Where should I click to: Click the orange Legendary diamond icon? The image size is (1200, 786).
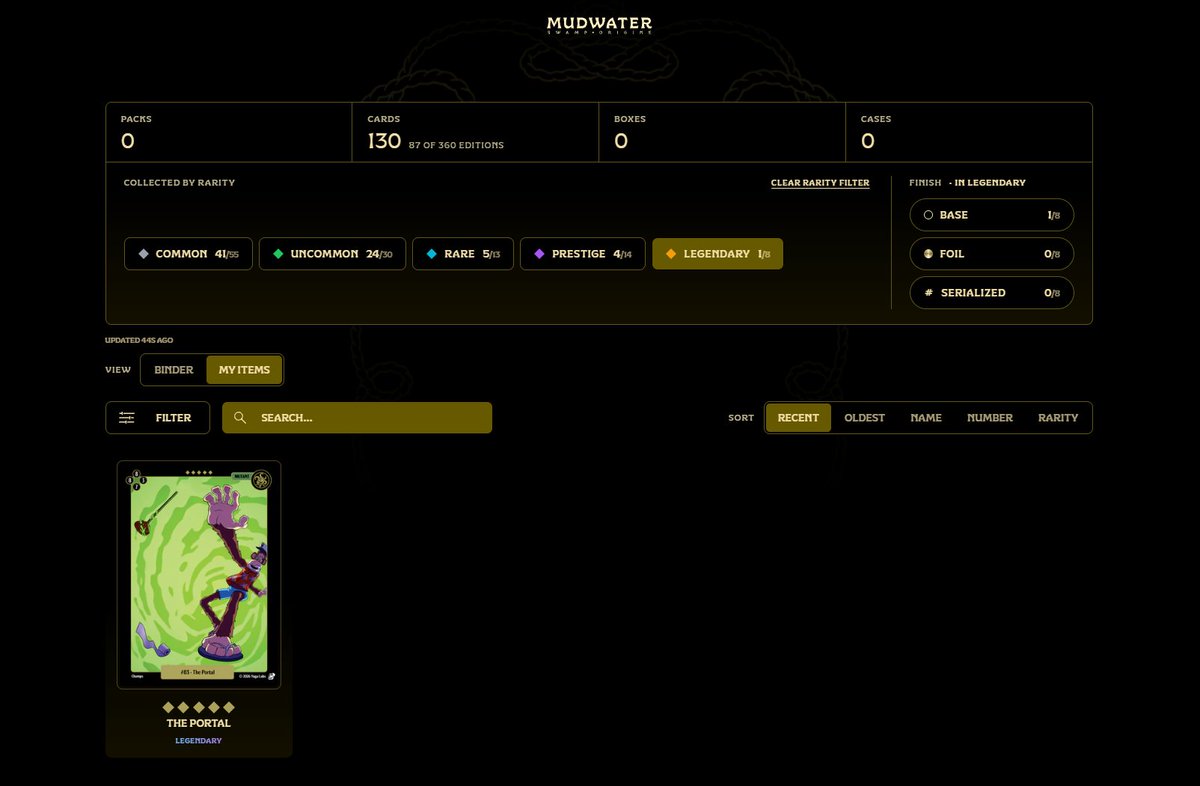click(671, 254)
